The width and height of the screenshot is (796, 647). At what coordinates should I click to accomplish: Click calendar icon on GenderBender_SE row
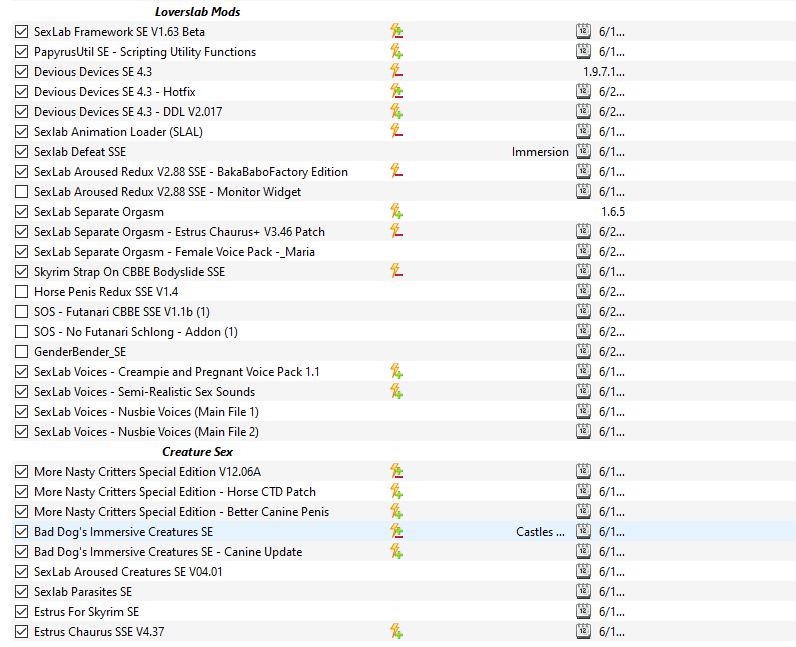[583, 351]
